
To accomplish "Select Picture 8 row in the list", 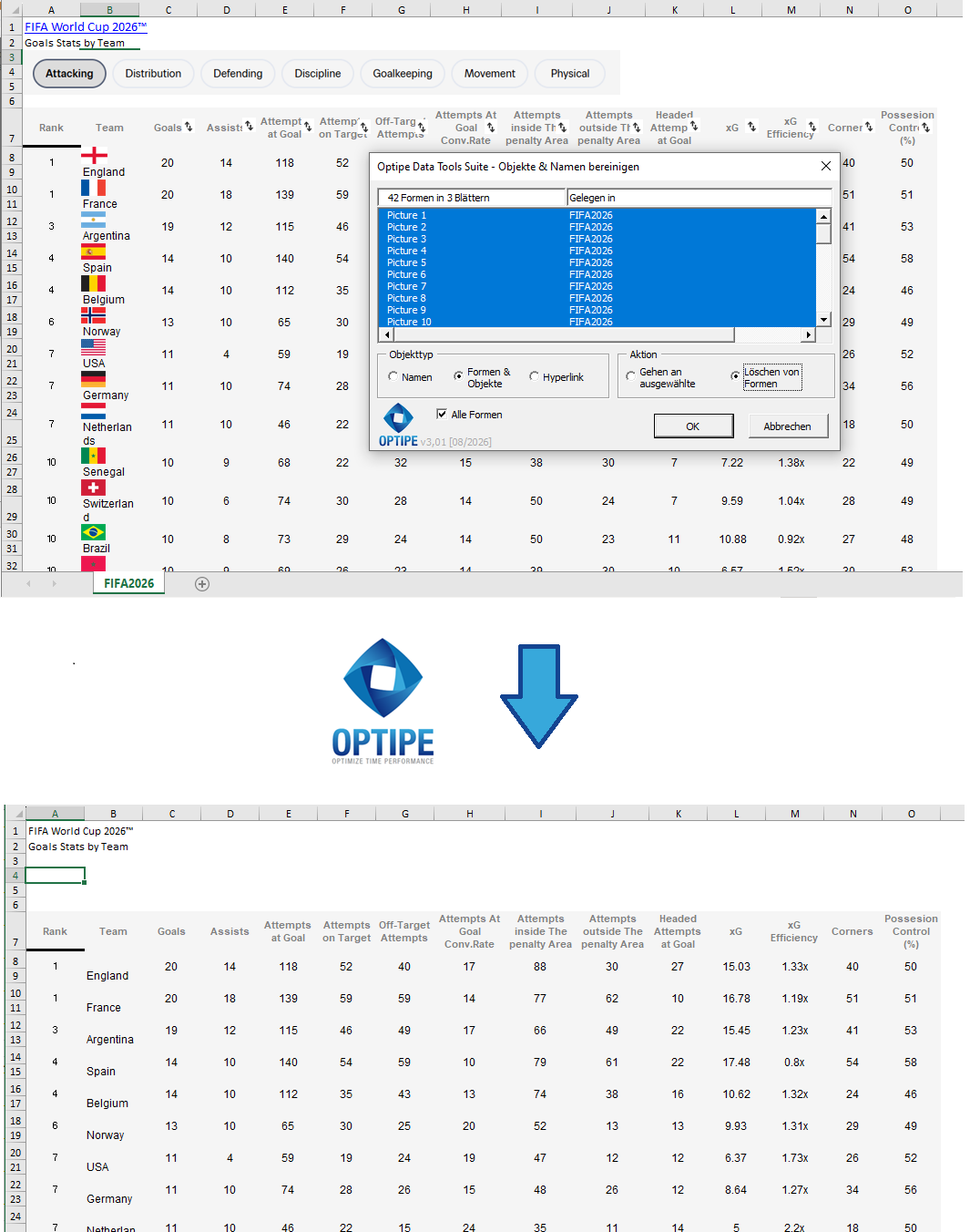I will click(x=597, y=298).
